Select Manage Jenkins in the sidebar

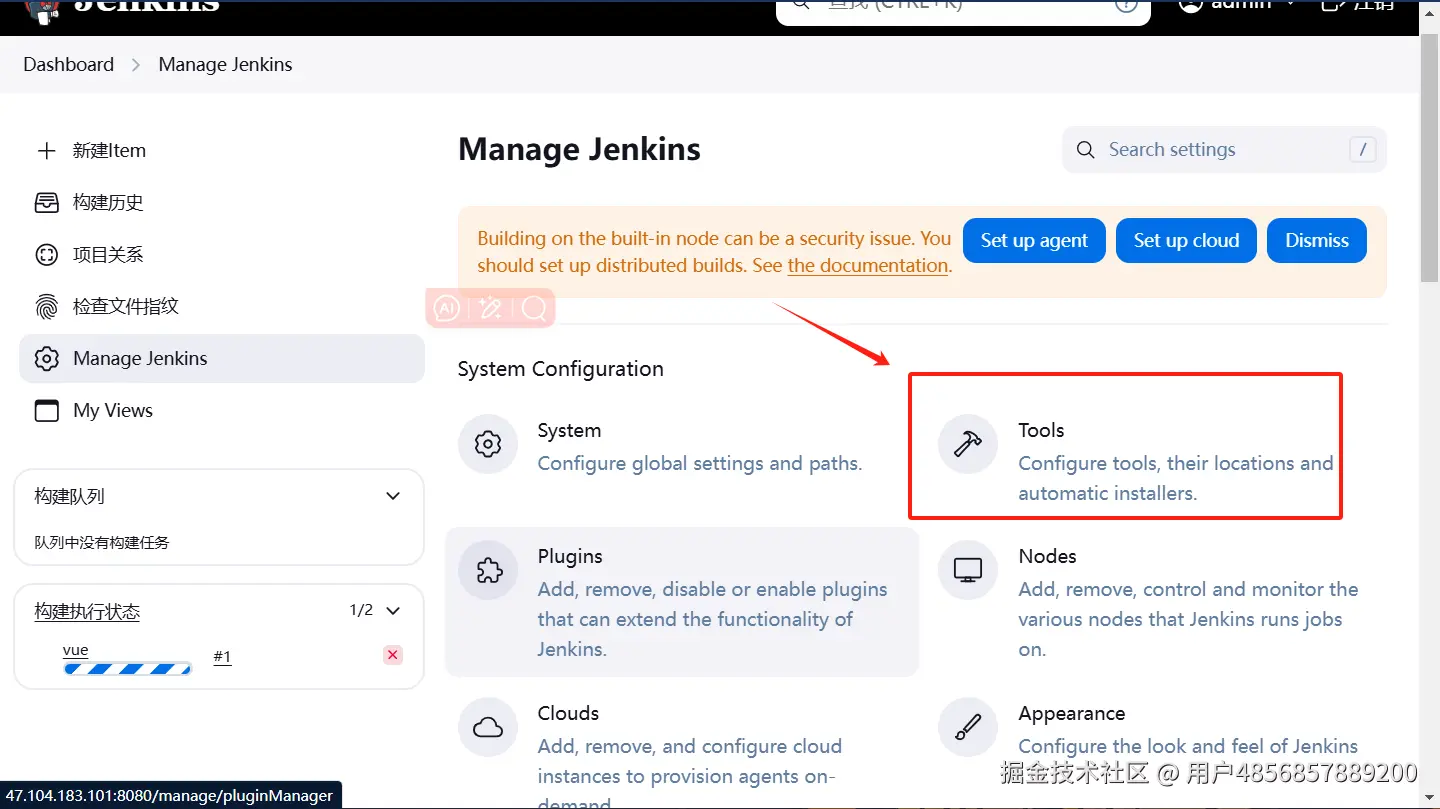pyautogui.click(x=222, y=359)
